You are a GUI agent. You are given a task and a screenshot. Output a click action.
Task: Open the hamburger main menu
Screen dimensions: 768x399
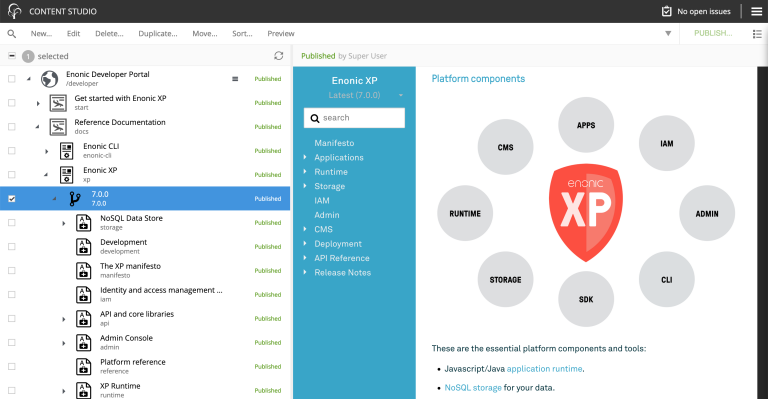coord(757,11)
